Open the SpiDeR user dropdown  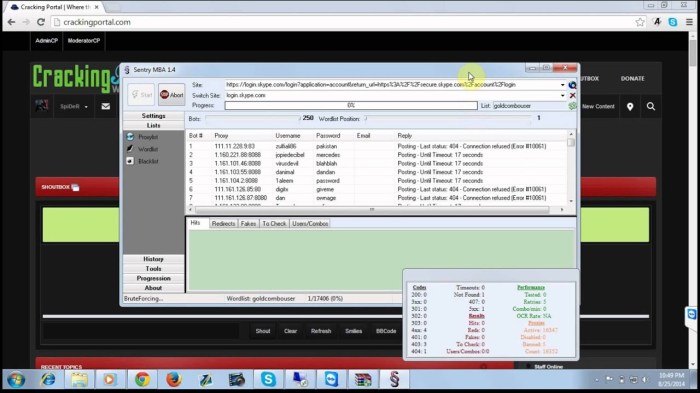point(74,107)
